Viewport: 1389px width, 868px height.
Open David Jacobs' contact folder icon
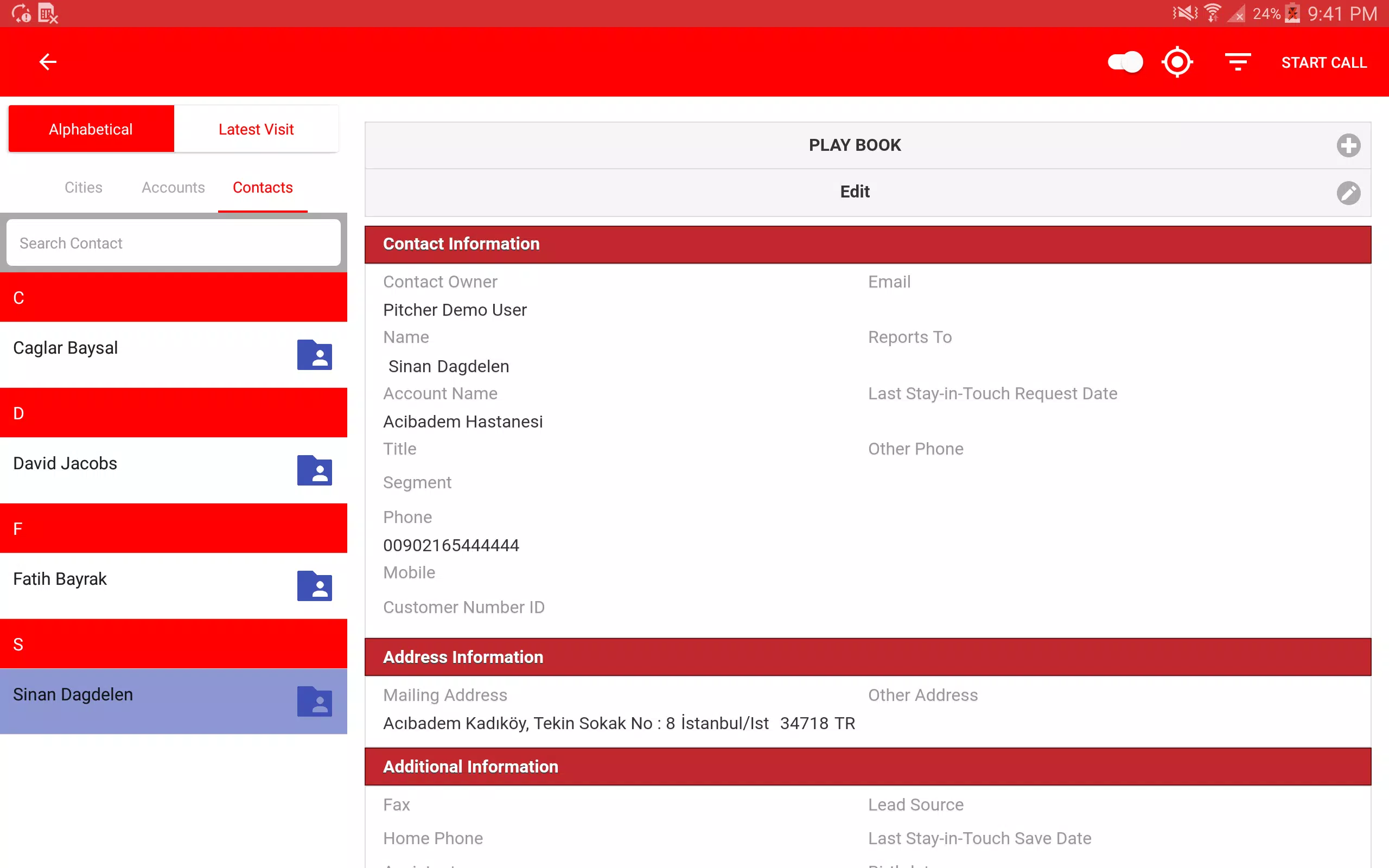315,470
